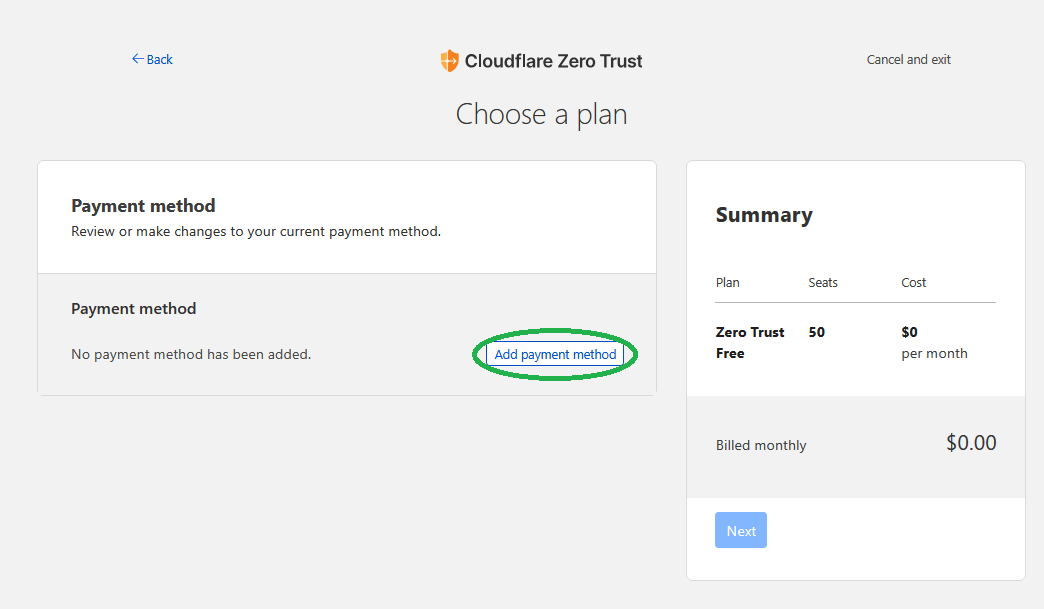Select the Zero Trust Free plan name
Screen dimensions: 1044x609
click(750, 342)
